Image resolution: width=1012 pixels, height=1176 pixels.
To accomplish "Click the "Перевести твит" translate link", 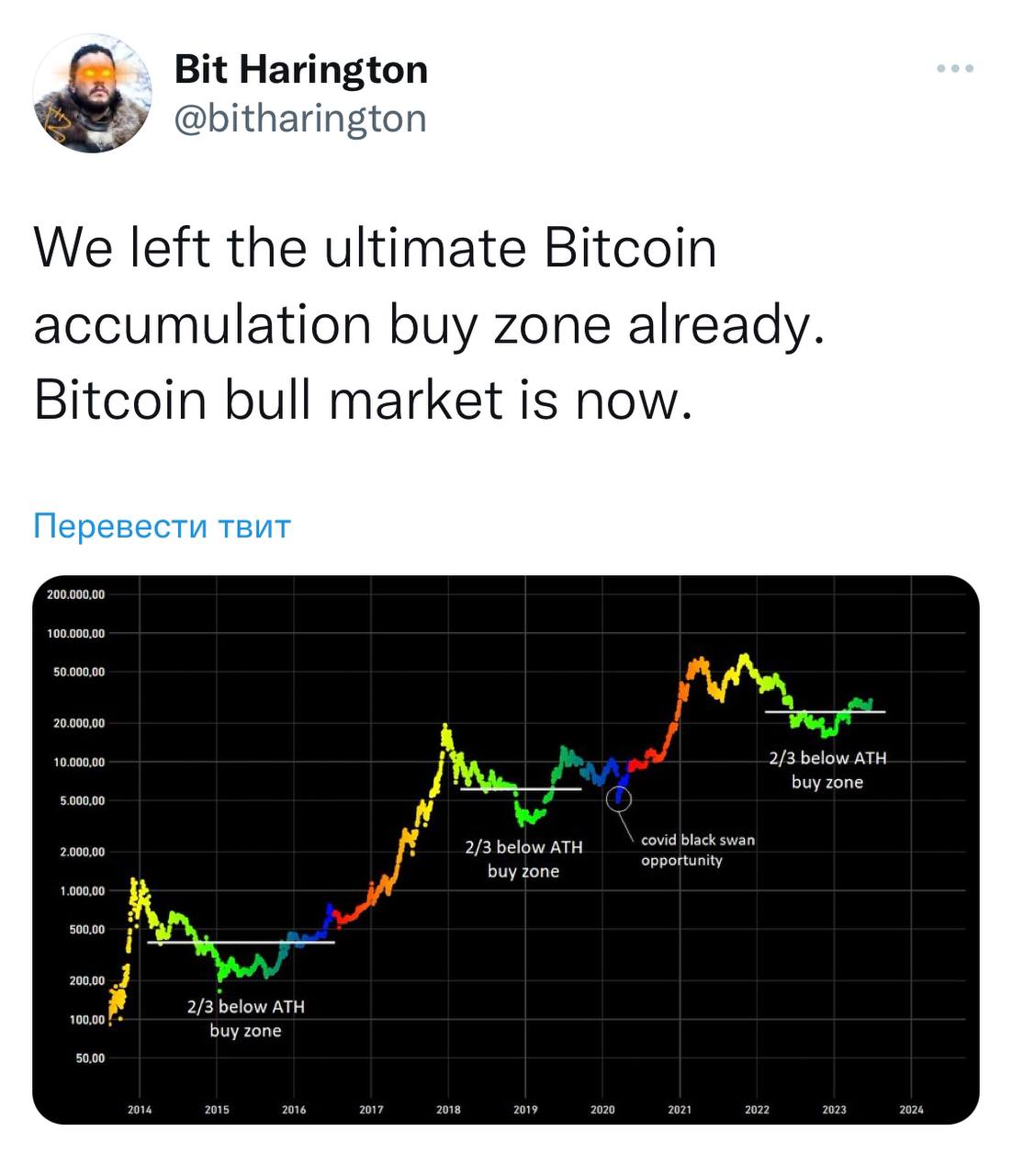I will coord(162,526).
